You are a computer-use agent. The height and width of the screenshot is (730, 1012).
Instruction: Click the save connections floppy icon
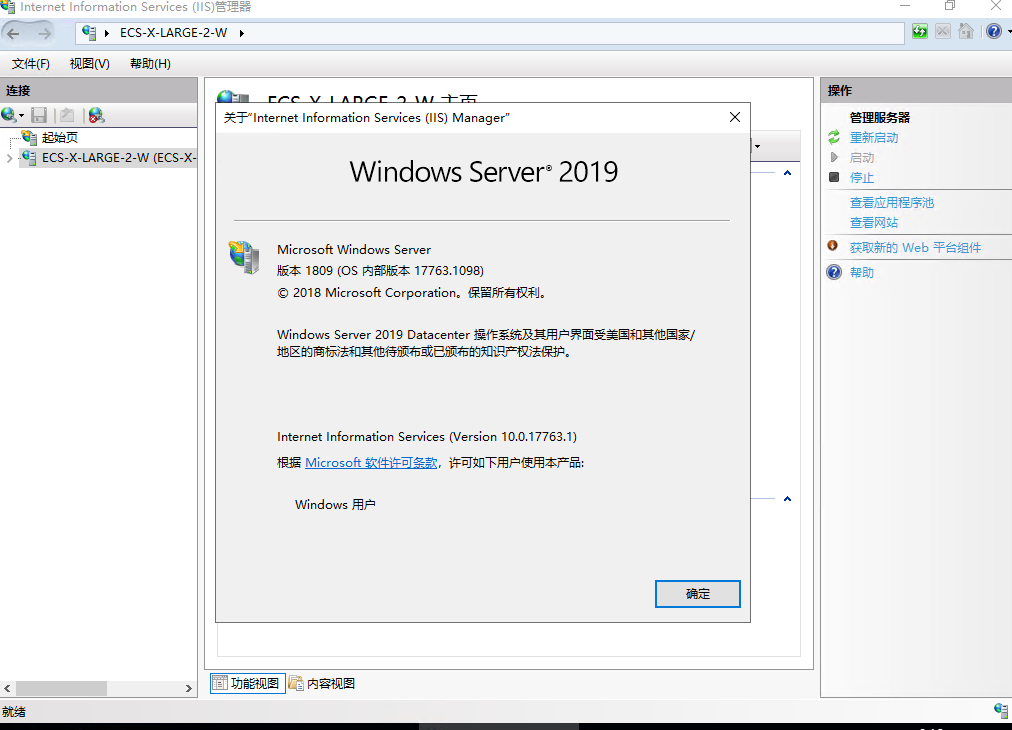39,115
